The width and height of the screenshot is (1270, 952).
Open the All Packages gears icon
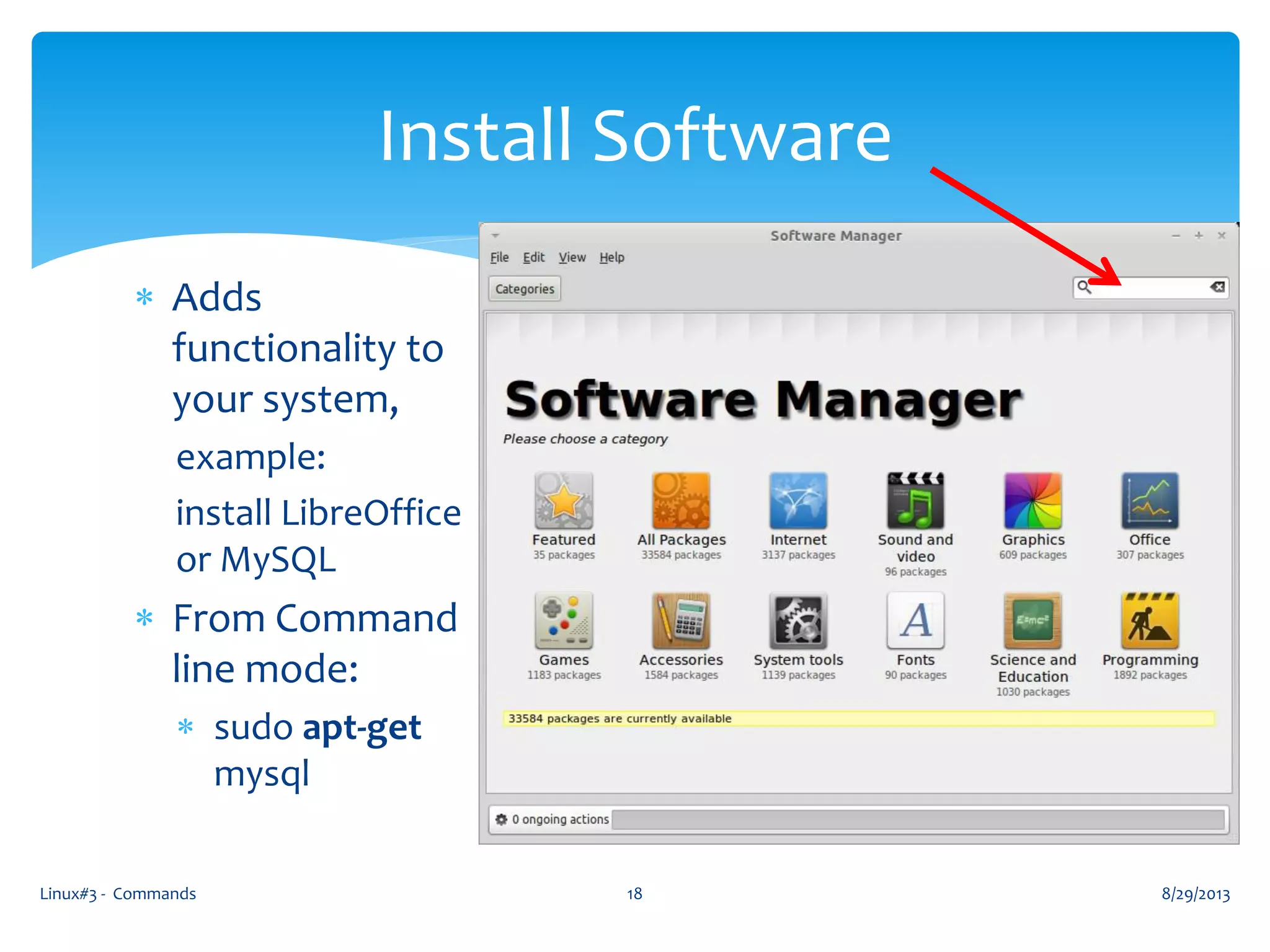click(x=681, y=500)
